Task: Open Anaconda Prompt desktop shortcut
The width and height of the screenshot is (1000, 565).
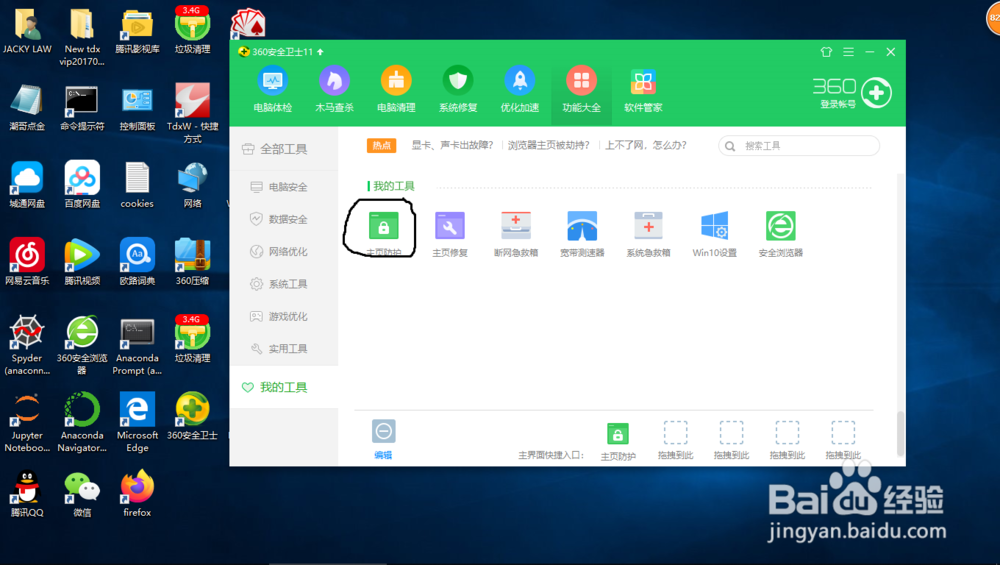Action: 137,345
